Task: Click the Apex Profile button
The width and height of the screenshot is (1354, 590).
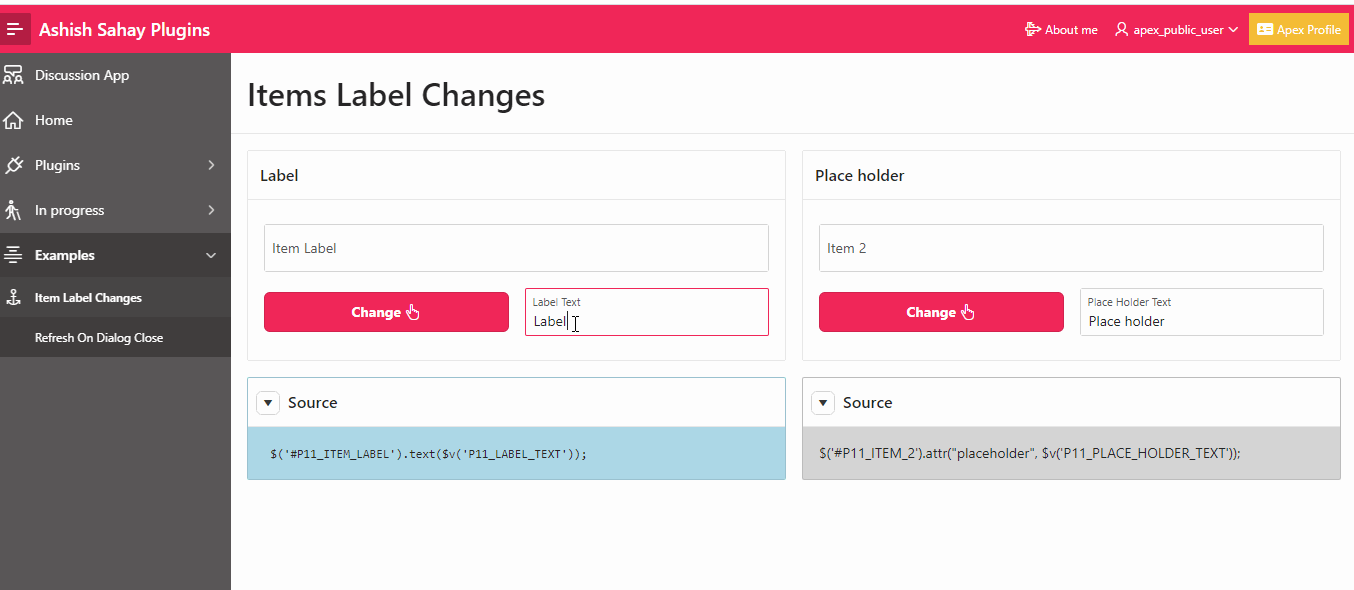Action: (x=1298, y=29)
